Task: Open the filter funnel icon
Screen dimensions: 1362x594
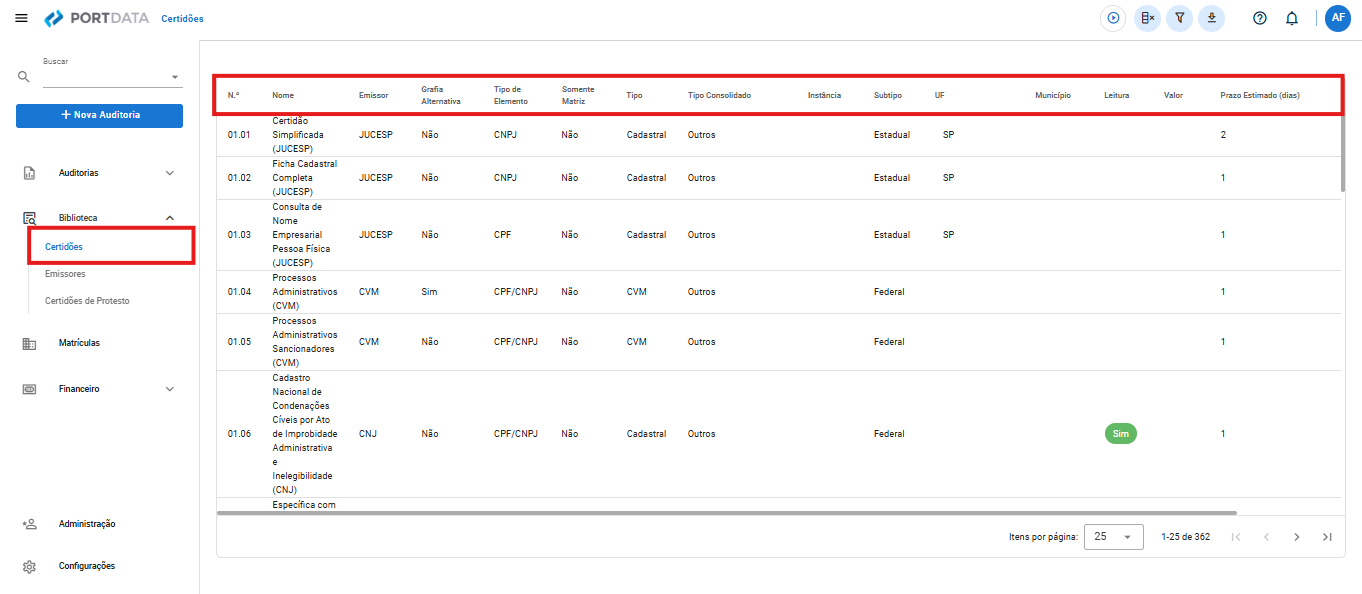Action: (x=1180, y=18)
